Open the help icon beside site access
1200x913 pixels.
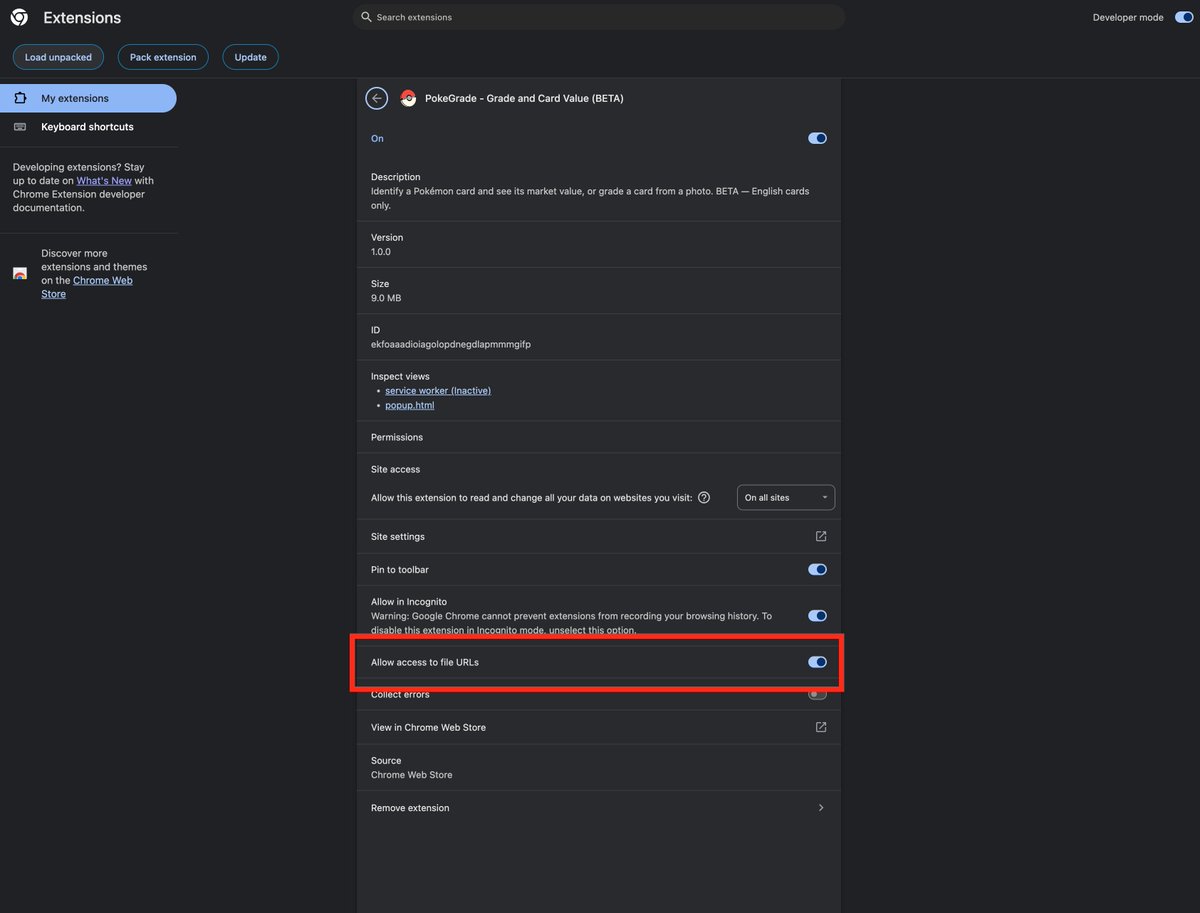(704, 497)
